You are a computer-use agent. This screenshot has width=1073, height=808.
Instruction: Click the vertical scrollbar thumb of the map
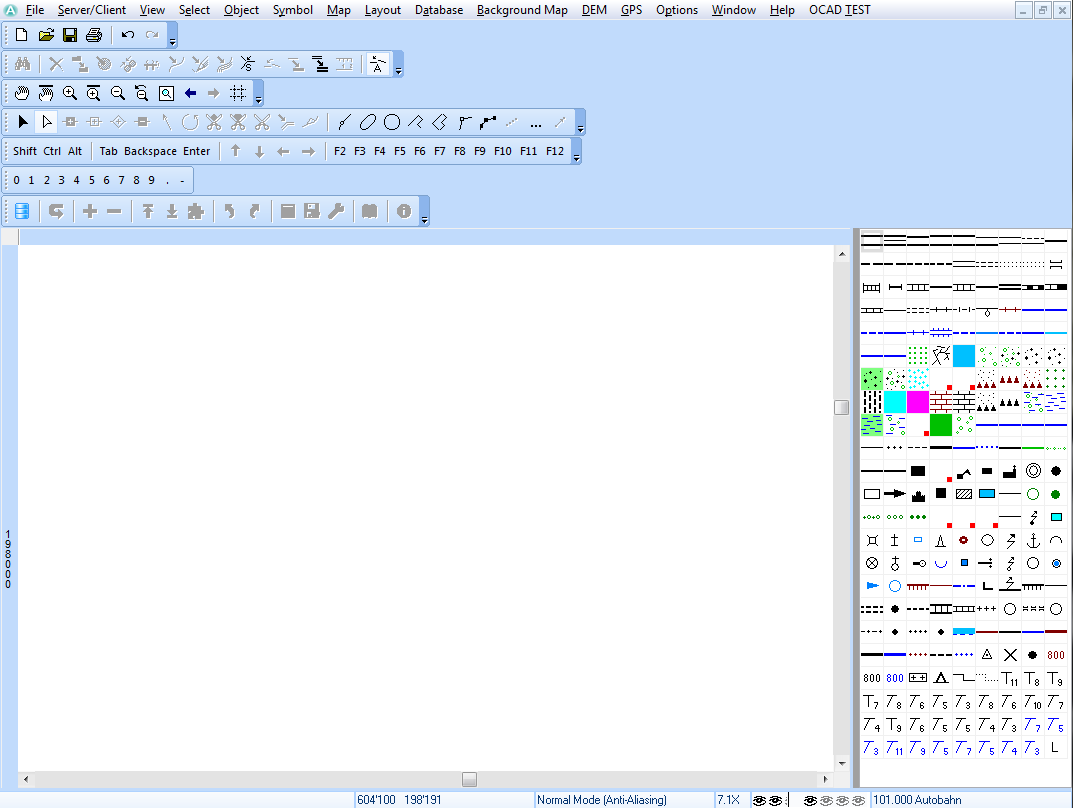coord(842,407)
